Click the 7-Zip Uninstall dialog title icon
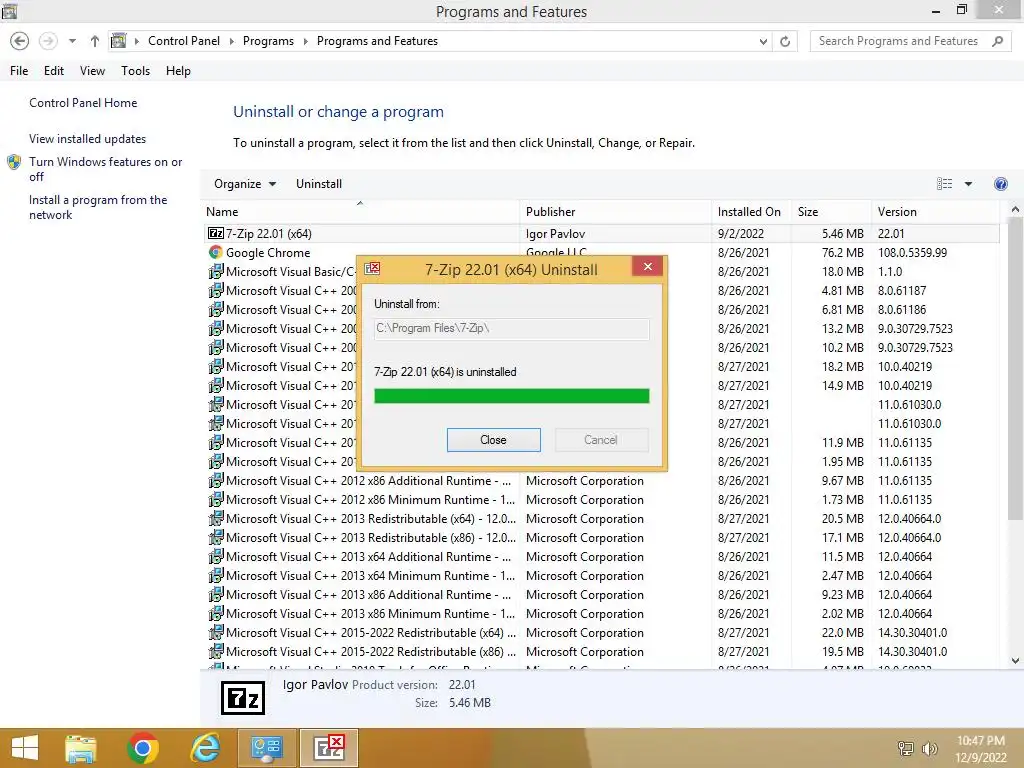The image size is (1024, 768). 372,268
